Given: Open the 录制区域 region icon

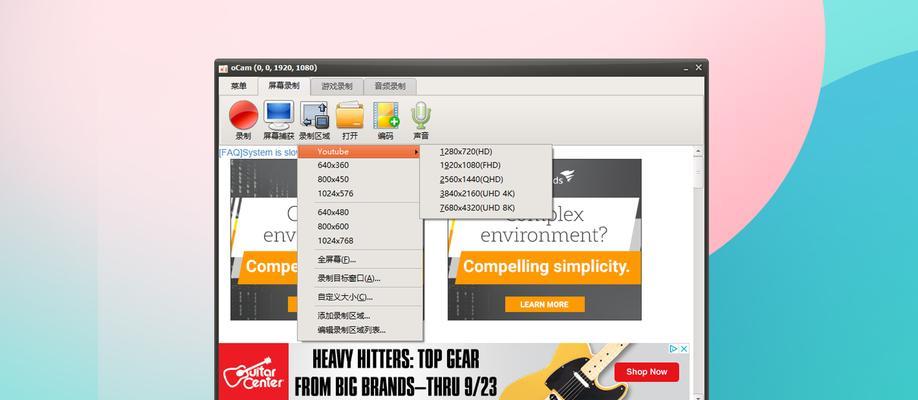Looking at the screenshot, I should coord(314,115).
